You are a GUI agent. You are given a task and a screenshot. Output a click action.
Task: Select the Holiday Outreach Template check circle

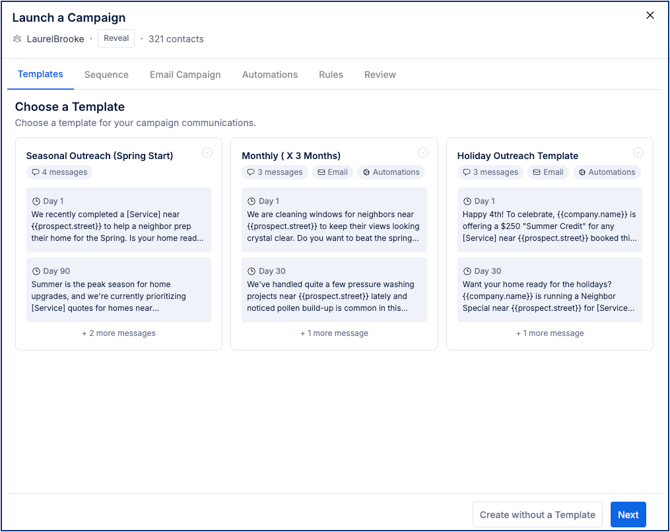(x=638, y=153)
